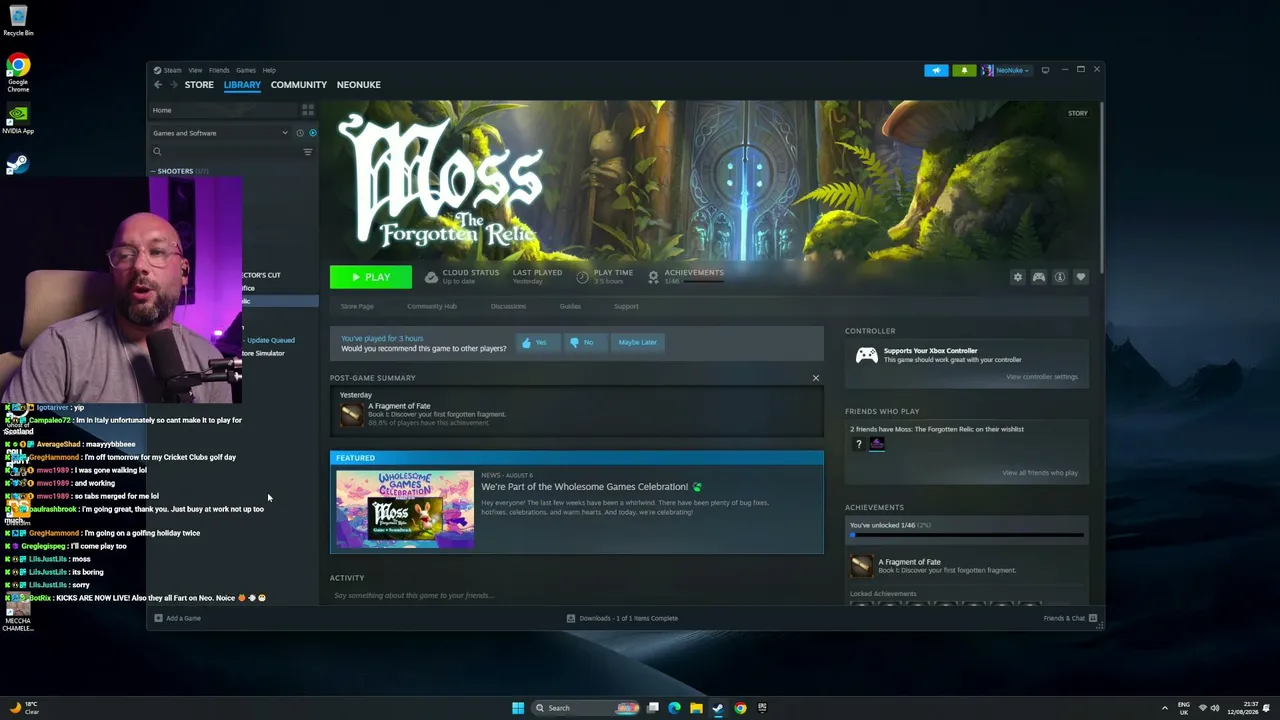The height and width of the screenshot is (720, 1280).
Task: Click the achievements progress bar
Action: [x=967, y=536]
